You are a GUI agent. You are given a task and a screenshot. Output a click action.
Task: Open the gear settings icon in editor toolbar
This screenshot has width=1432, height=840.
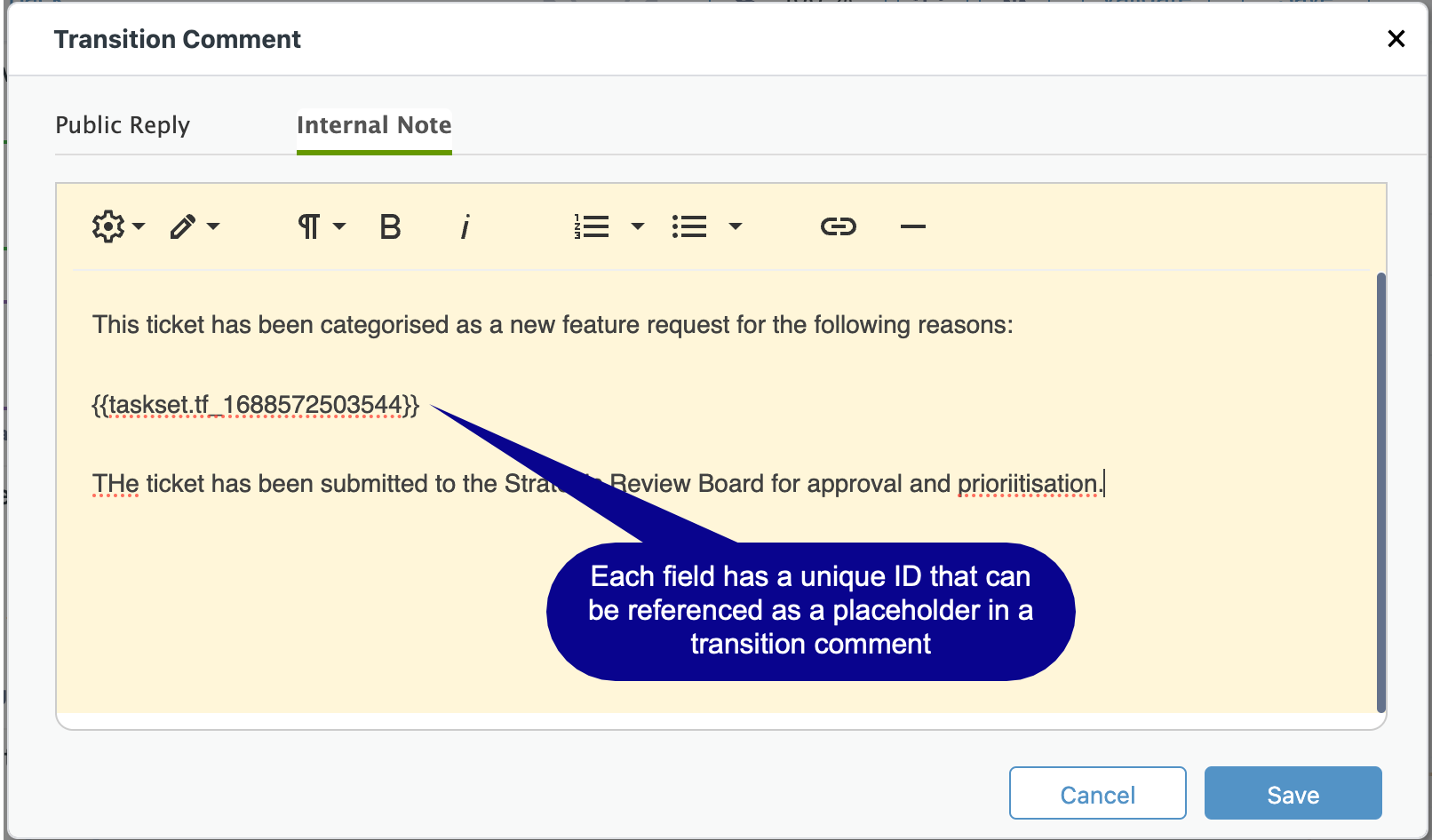(108, 226)
